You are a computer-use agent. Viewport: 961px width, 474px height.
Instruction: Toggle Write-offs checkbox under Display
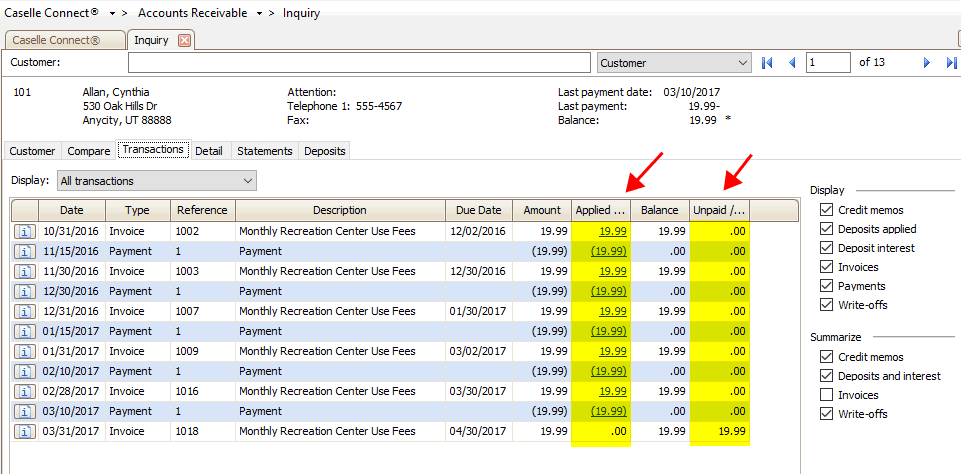point(826,305)
